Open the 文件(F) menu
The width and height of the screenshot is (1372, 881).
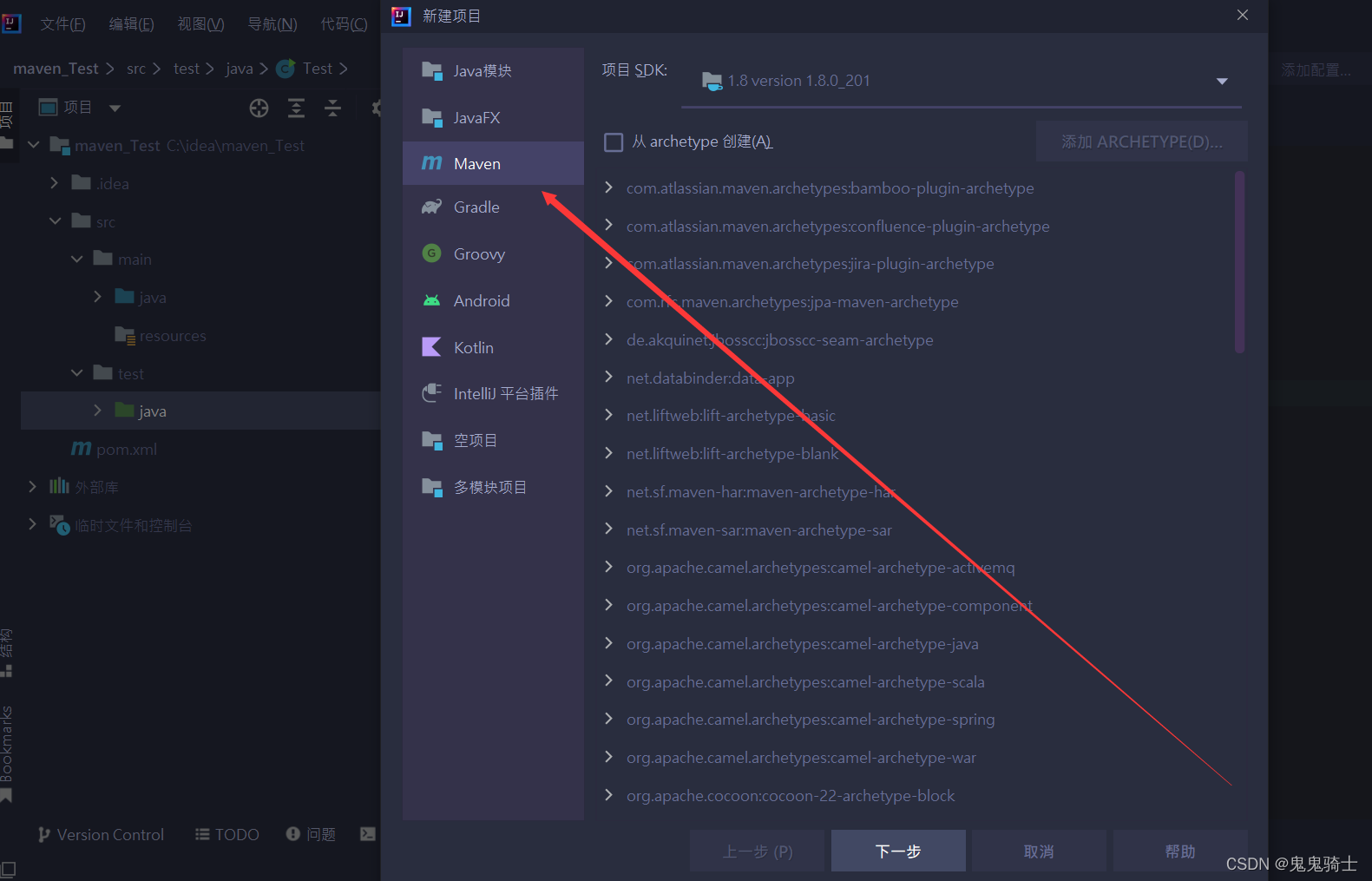tap(62, 23)
